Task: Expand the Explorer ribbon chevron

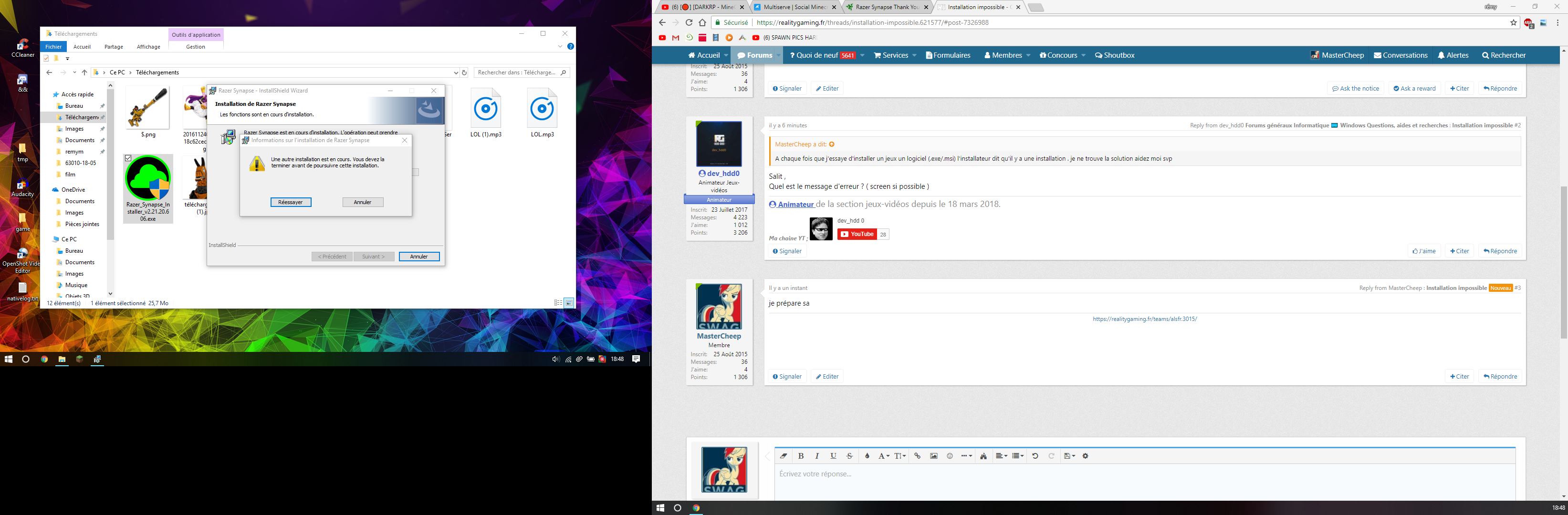Action: [560, 46]
